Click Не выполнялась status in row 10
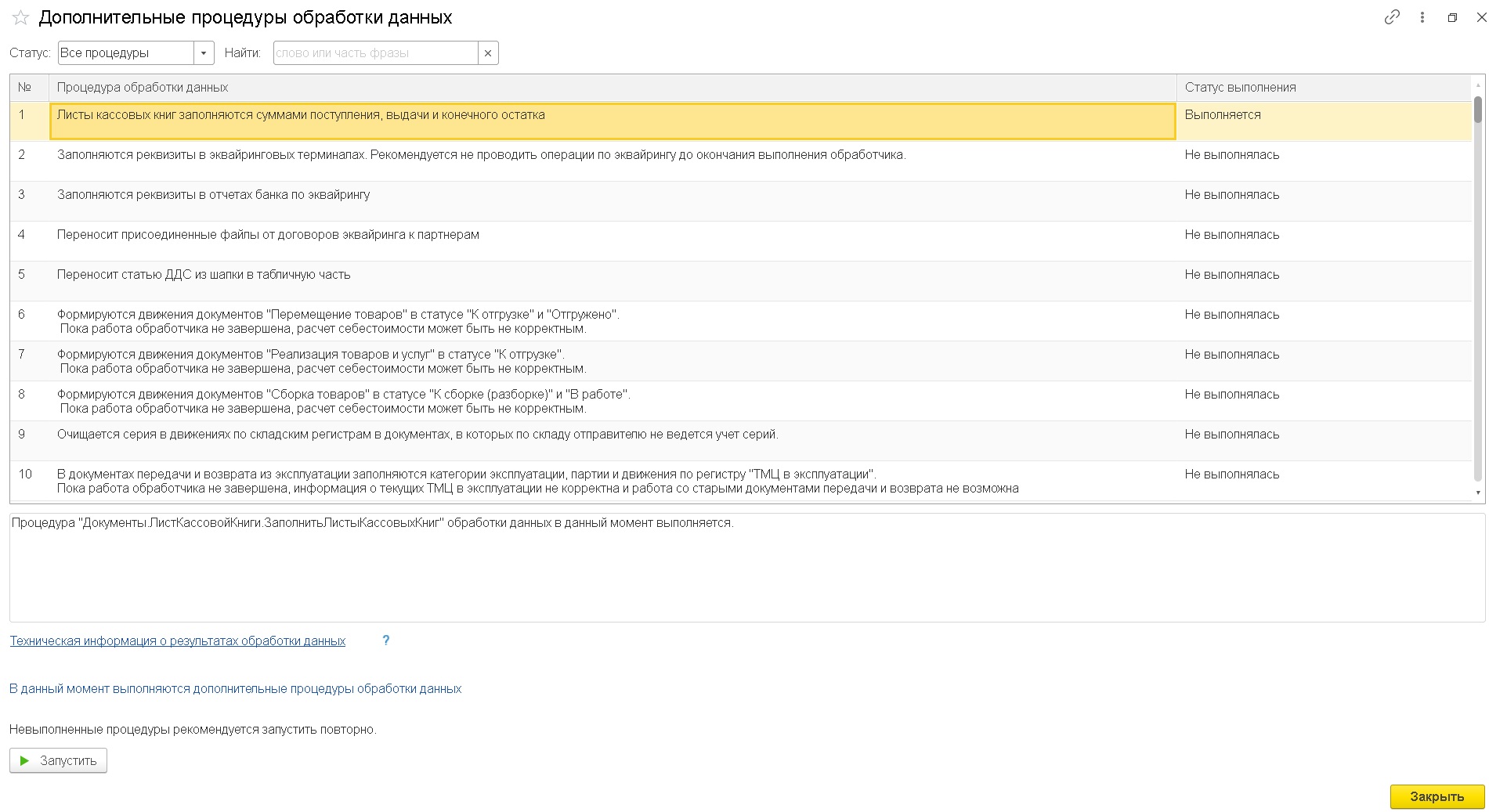This screenshot has height=812, width=1489. pyautogui.click(x=1324, y=481)
